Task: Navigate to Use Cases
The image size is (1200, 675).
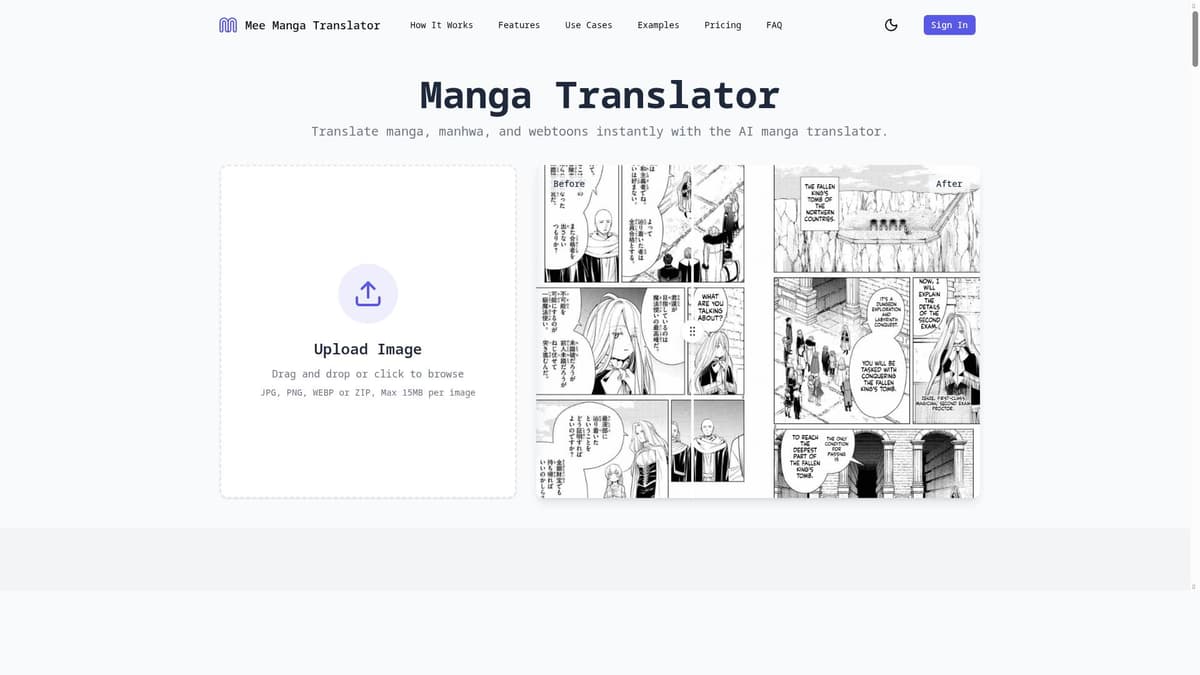Action: tap(588, 25)
